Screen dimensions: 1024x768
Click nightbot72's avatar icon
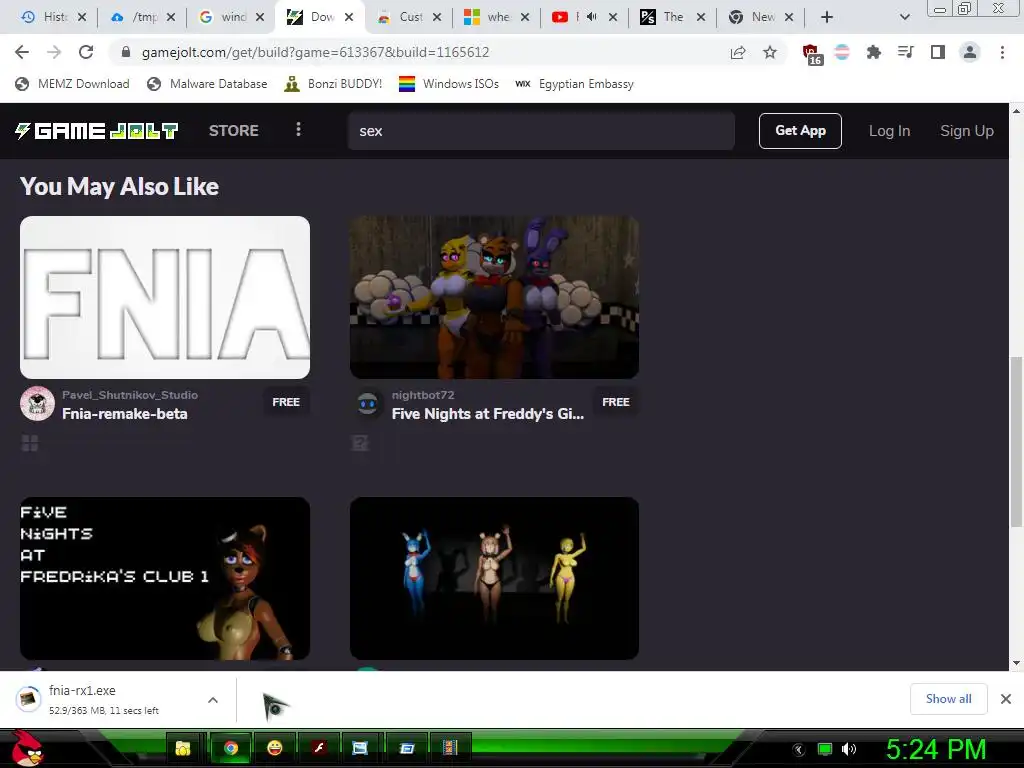coord(367,404)
